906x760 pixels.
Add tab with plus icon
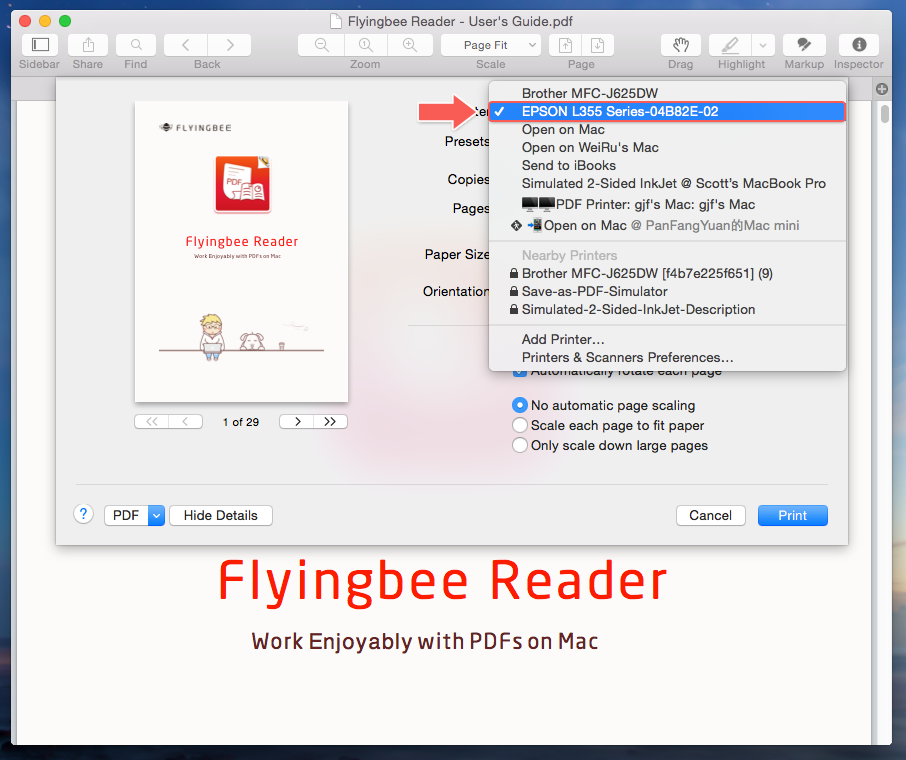(x=882, y=89)
